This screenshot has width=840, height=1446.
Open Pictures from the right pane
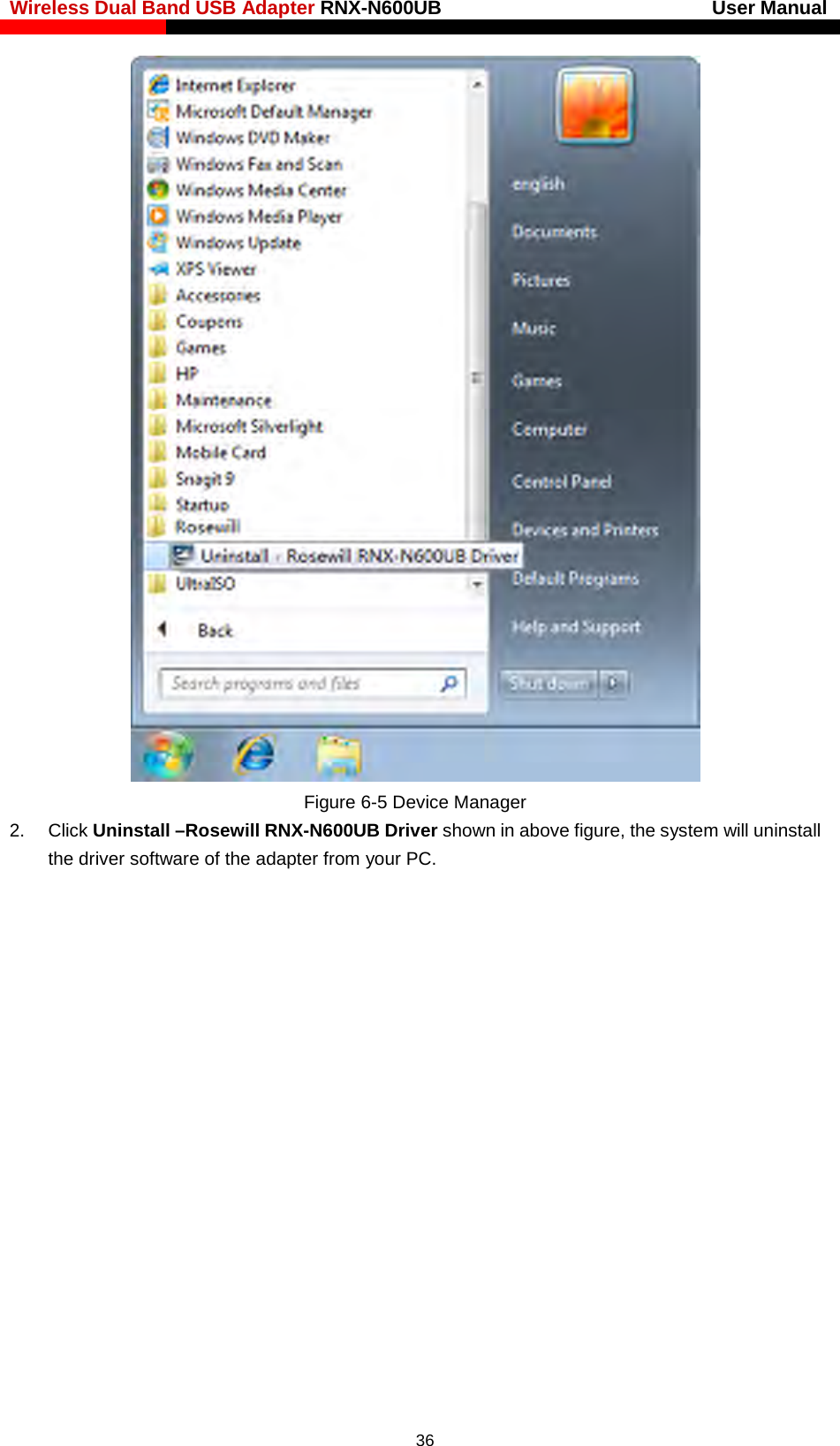pyautogui.click(x=541, y=280)
